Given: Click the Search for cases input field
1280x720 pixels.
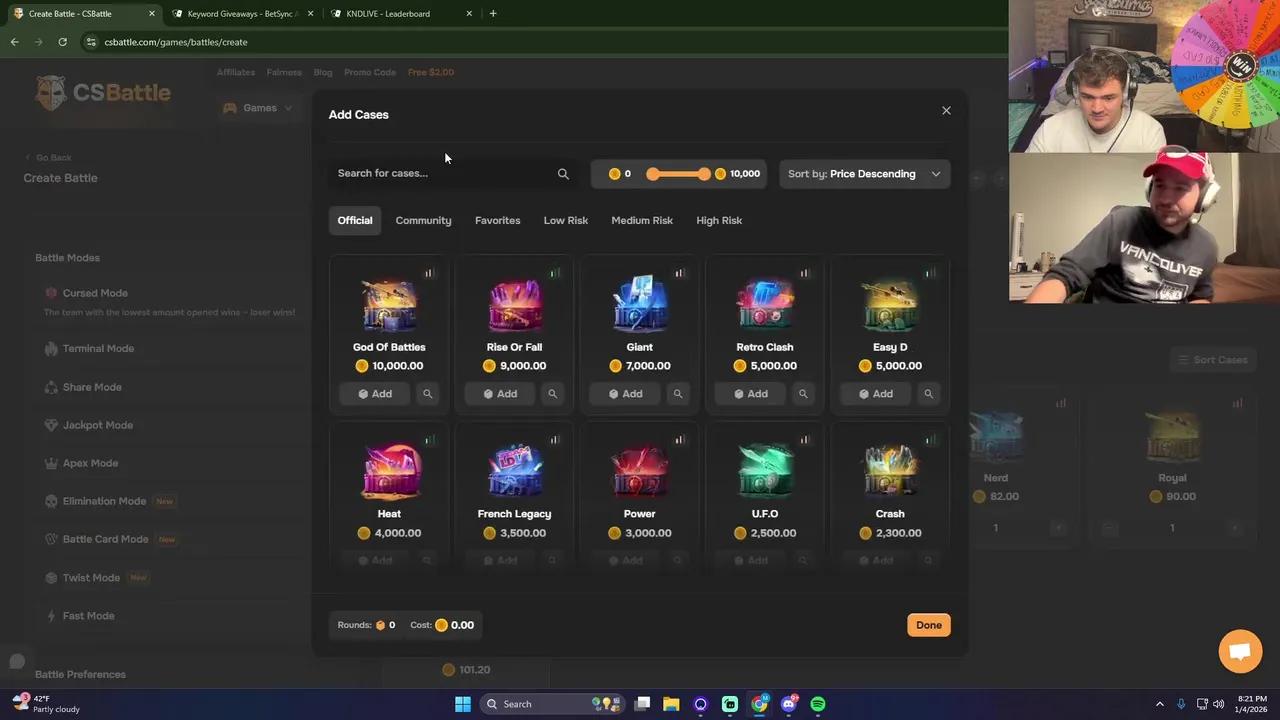Looking at the screenshot, I should (x=430, y=173).
